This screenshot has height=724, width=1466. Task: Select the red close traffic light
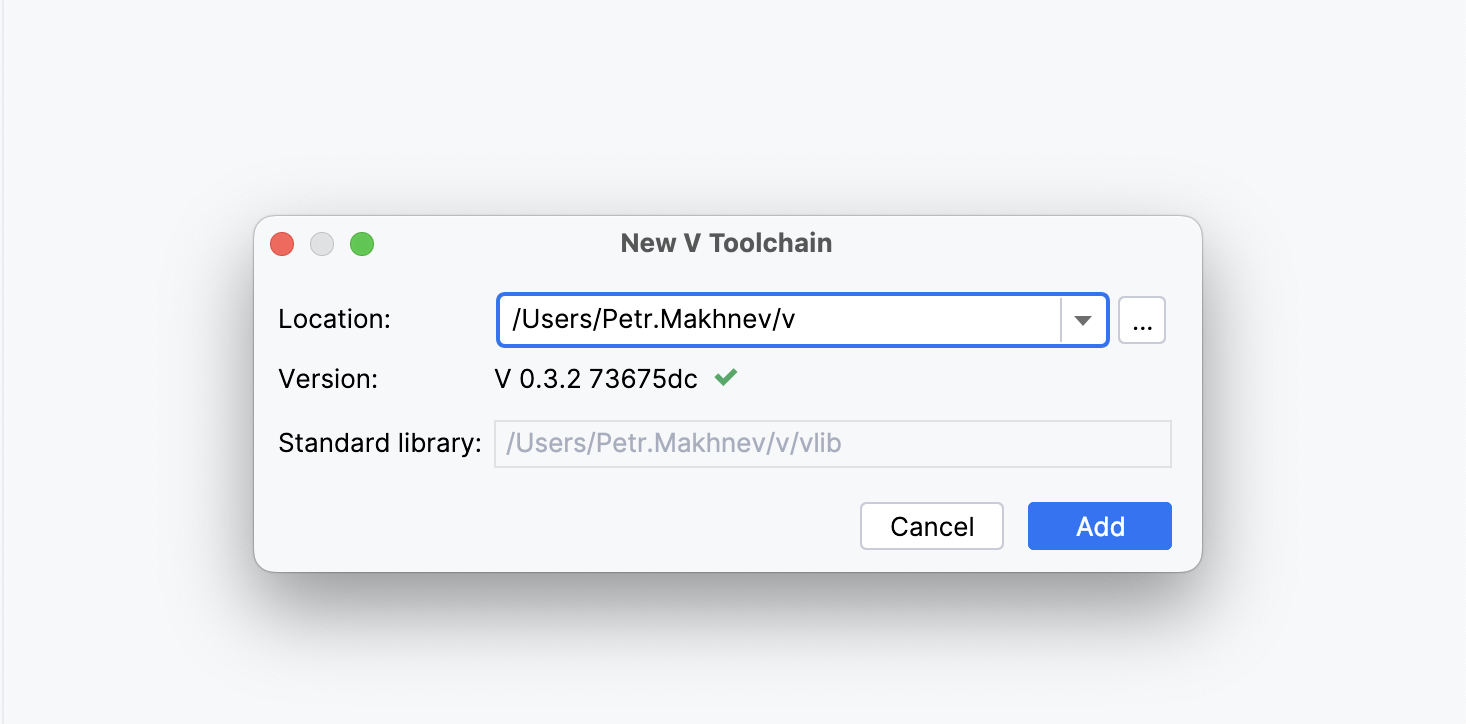pos(281,243)
